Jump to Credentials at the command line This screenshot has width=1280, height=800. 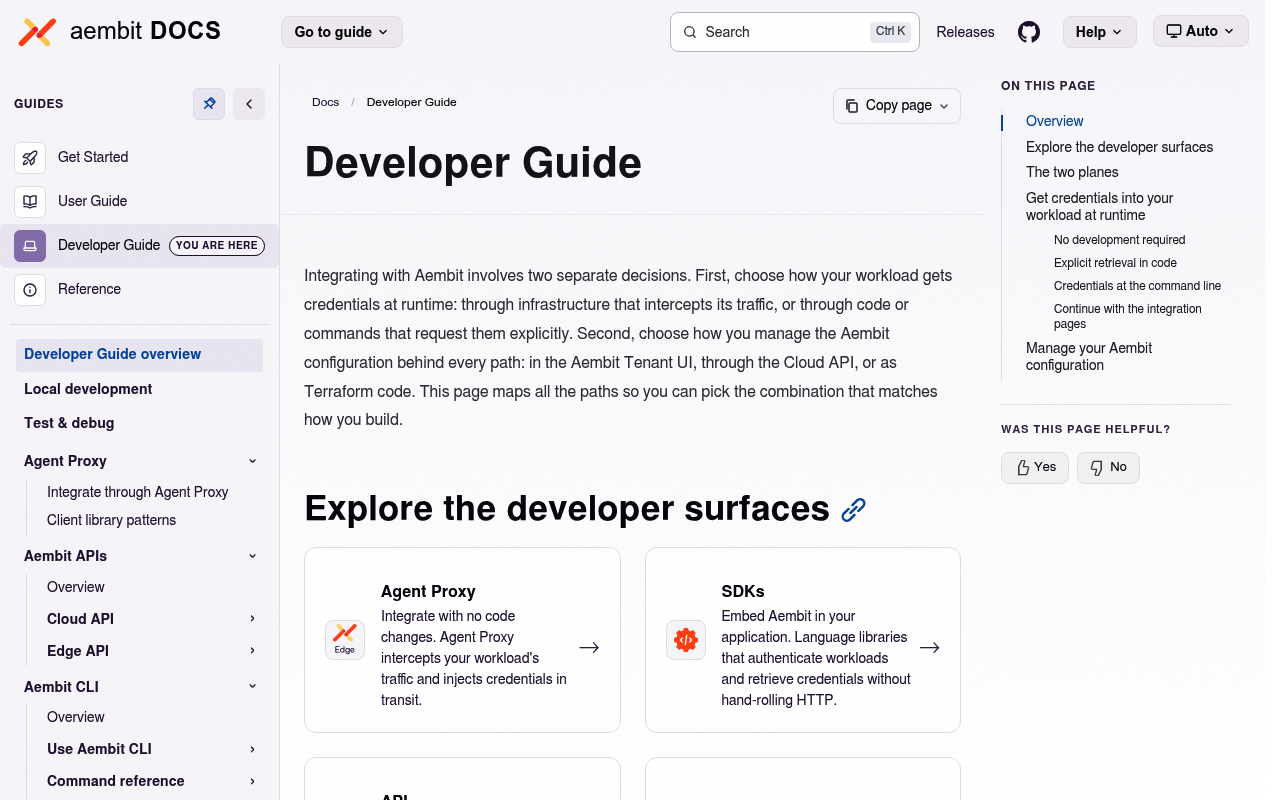1137,286
